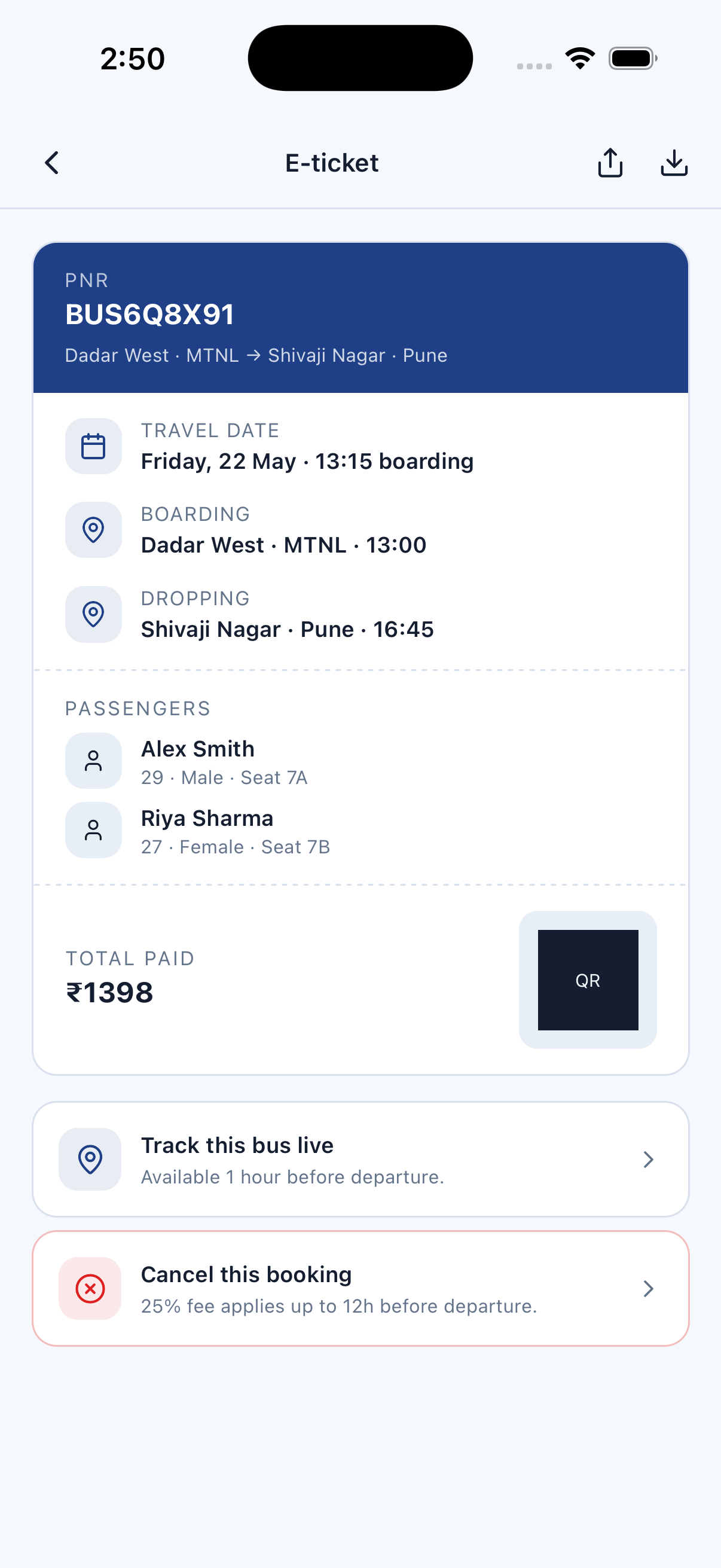Tap the red cancel X icon
This screenshot has height=1568, width=721.
[90, 1289]
